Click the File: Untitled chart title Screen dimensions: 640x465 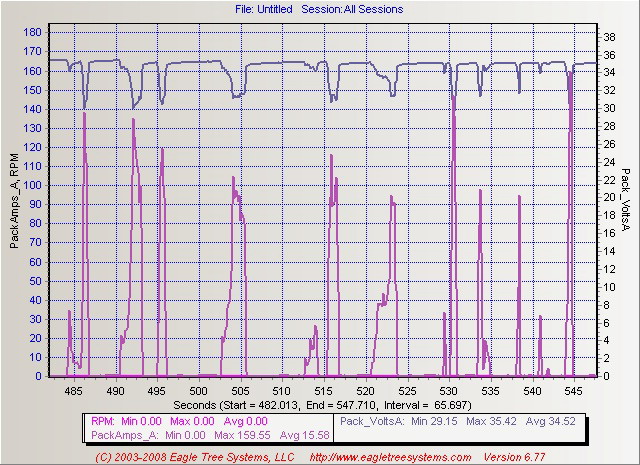pyautogui.click(x=264, y=9)
